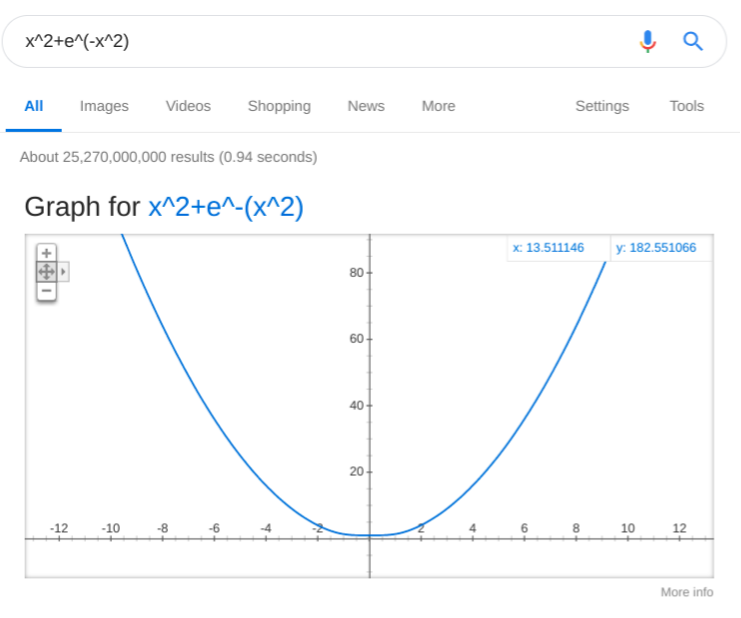This screenshot has width=741, height=618.
Task: Zoom out the graph with minus button
Action: pos(46,291)
